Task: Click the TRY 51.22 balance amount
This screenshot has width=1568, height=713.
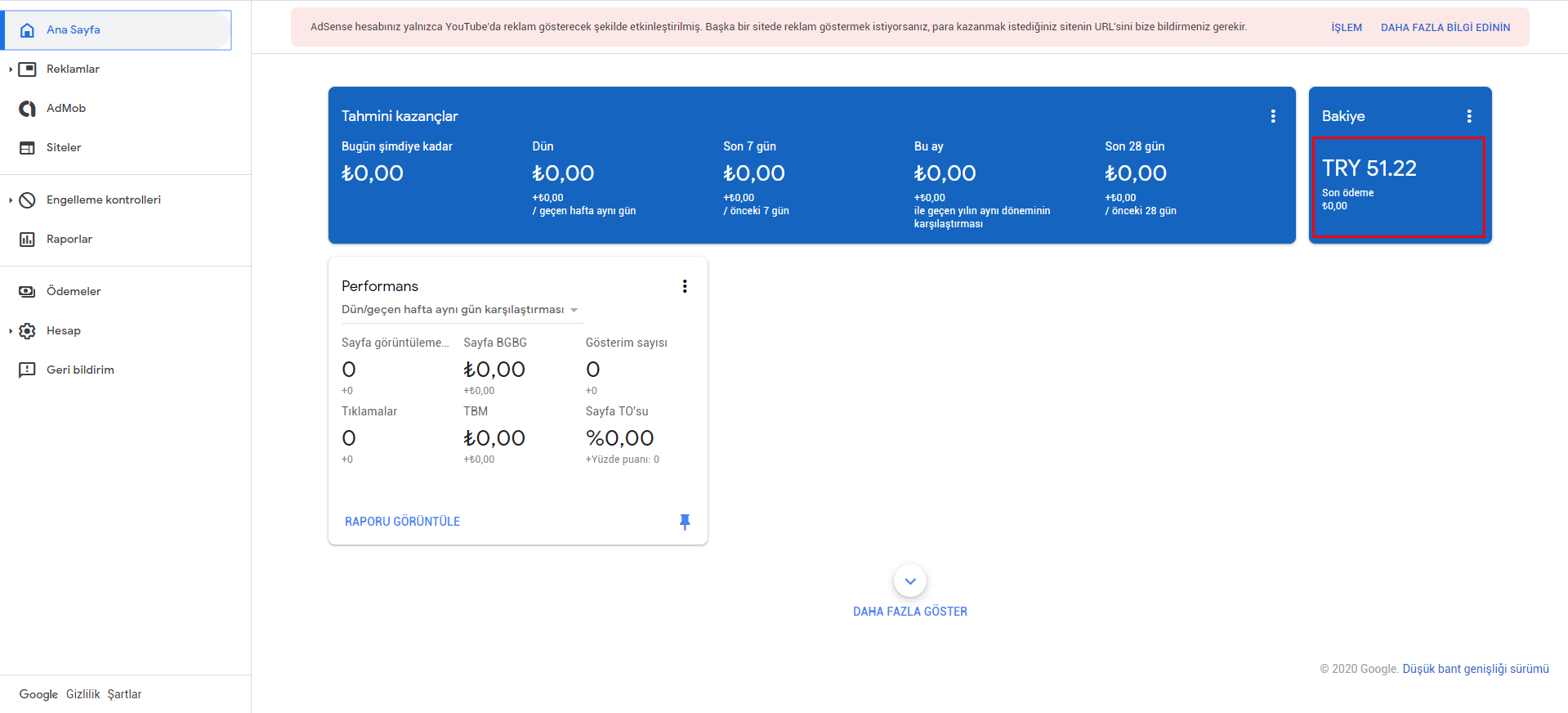Action: click(x=1369, y=168)
